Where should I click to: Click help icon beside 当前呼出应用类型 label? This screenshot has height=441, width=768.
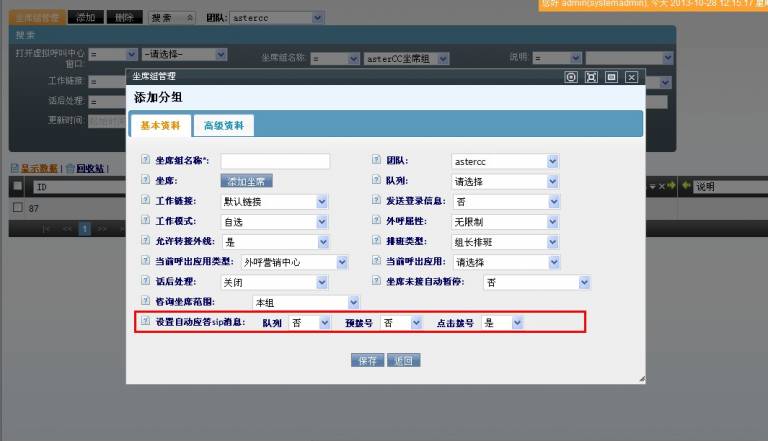tap(145, 260)
